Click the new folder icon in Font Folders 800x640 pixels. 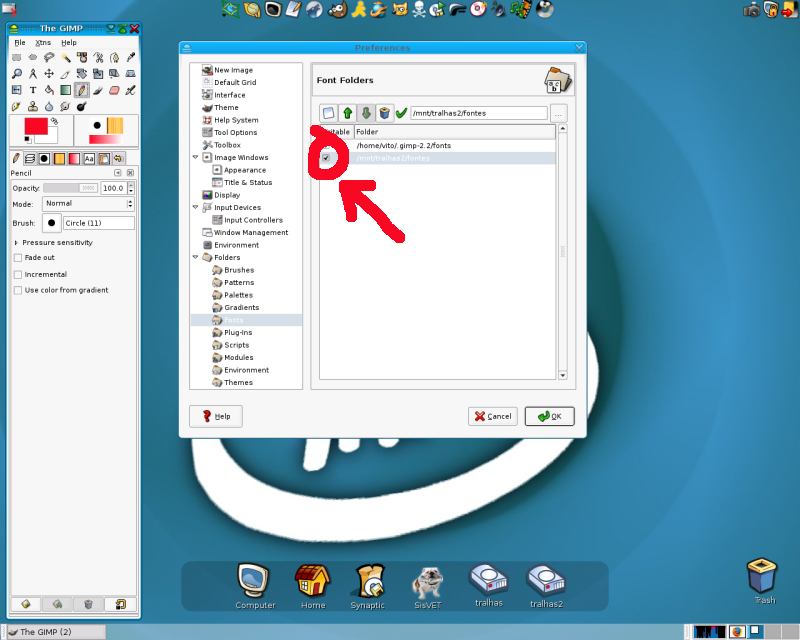pos(329,113)
